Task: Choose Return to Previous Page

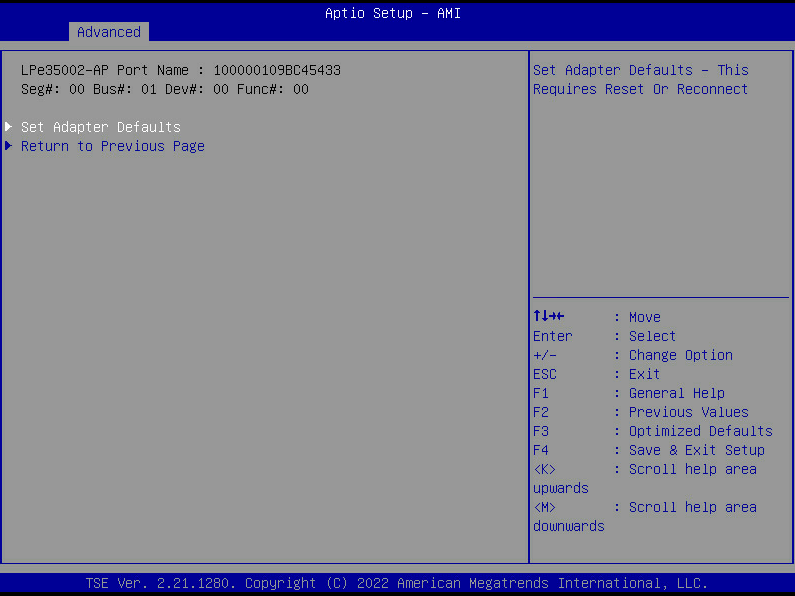Action: 113,146
